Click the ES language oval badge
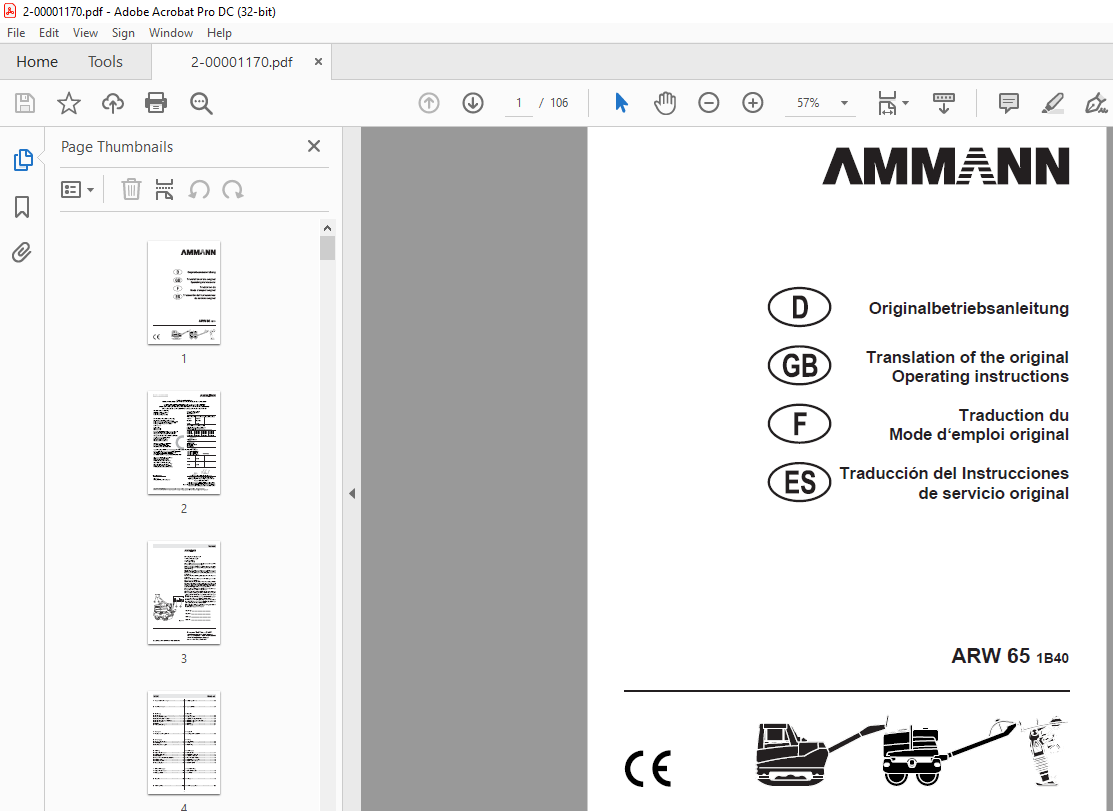 point(799,482)
